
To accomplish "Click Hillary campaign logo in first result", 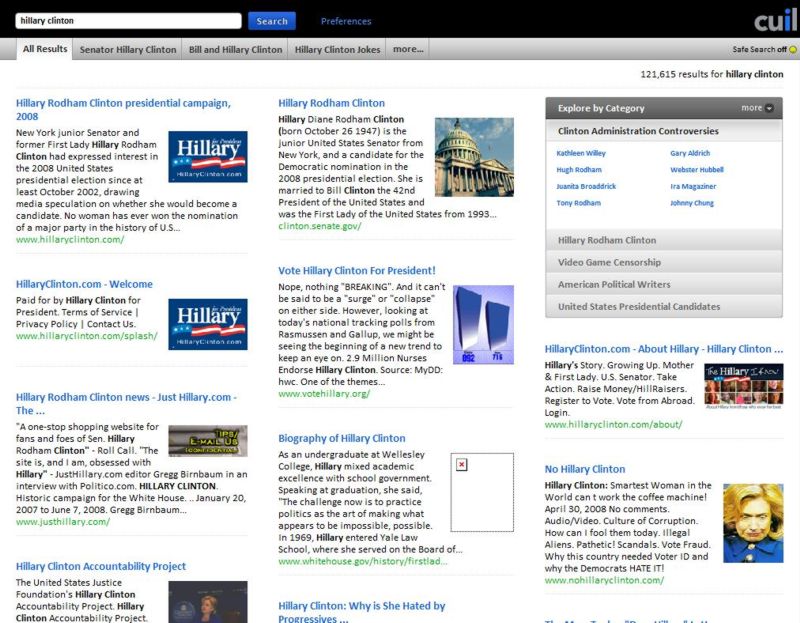I will (x=208, y=157).
